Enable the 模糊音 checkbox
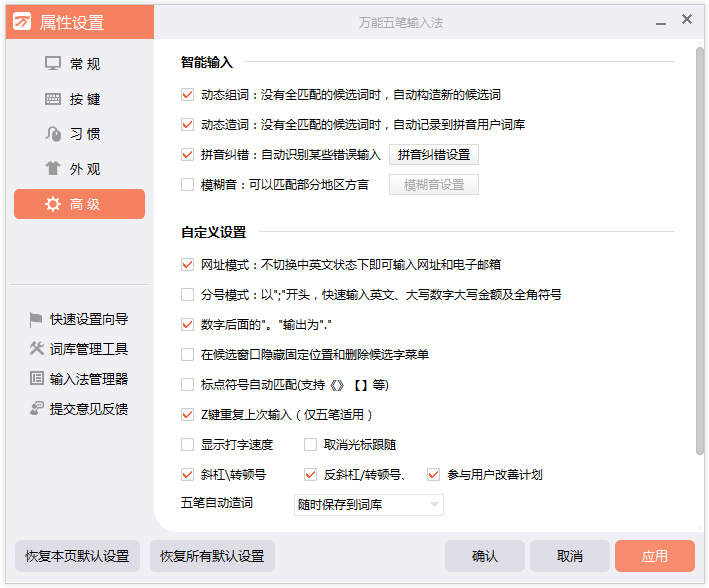 coord(187,184)
